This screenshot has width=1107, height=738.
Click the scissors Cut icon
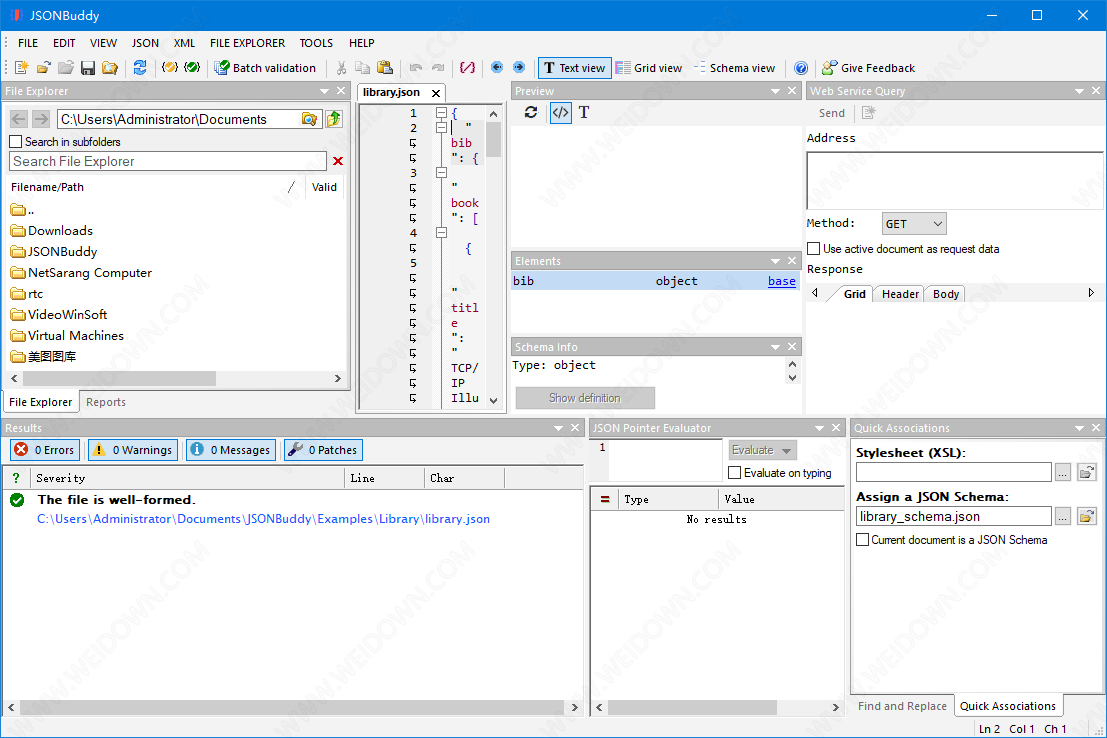341,68
